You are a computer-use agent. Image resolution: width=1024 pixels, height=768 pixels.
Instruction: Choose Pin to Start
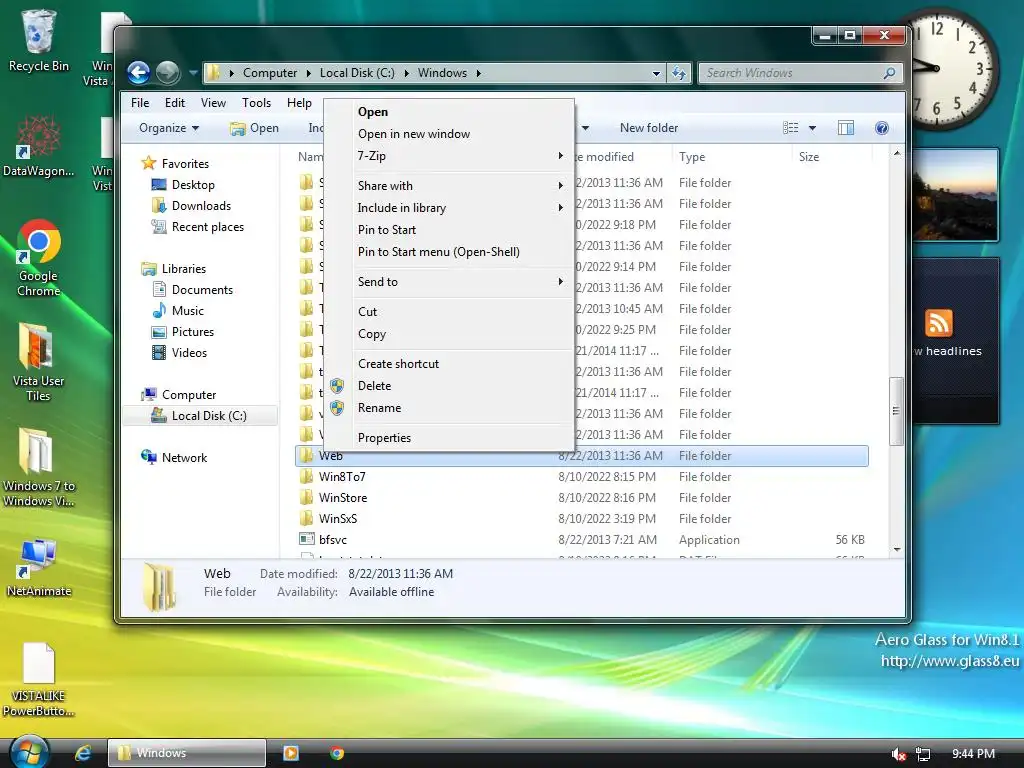tap(449, 230)
